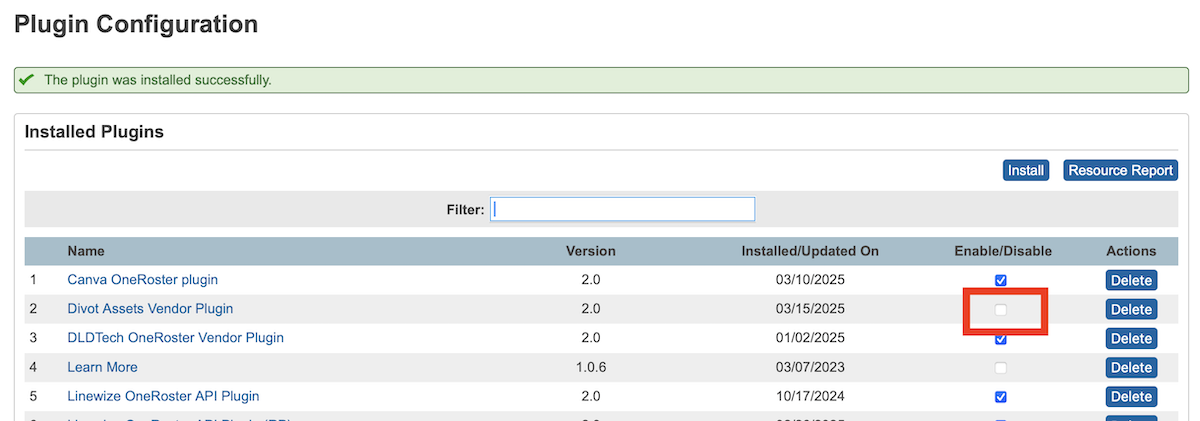The height and width of the screenshot is (421, 1200).
Task: Delete the Canva OneRoster plugin
Action: coord(1131,281)
